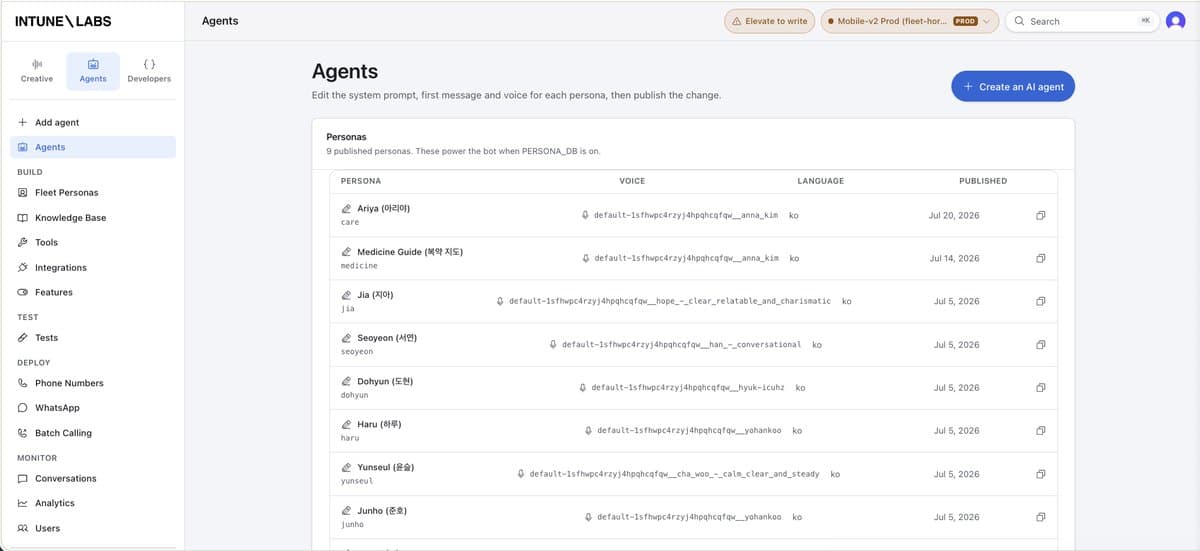Viewport: 1200px width, 551px height.
Task: Click the edit pencil for Junho
Action: coord(346,511)
